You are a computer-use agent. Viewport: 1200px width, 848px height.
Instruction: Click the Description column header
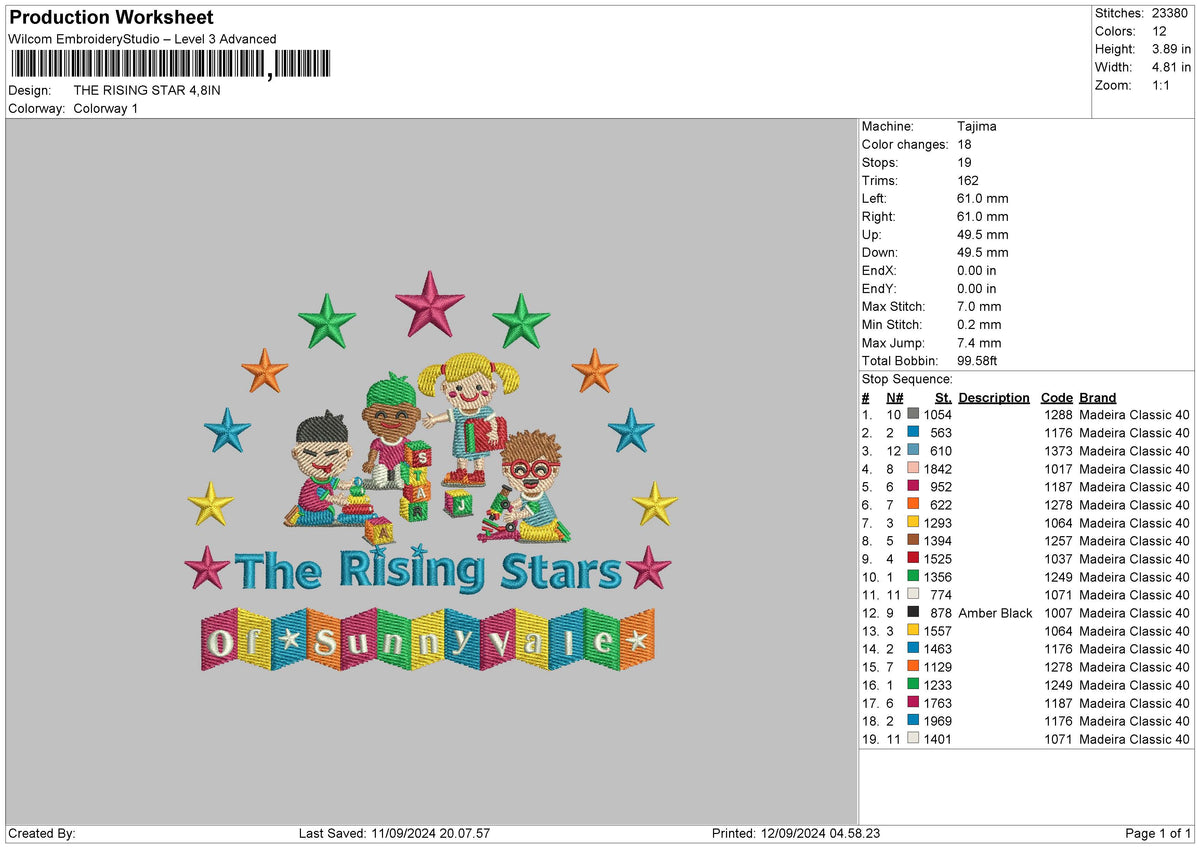[x=993, y=398]
